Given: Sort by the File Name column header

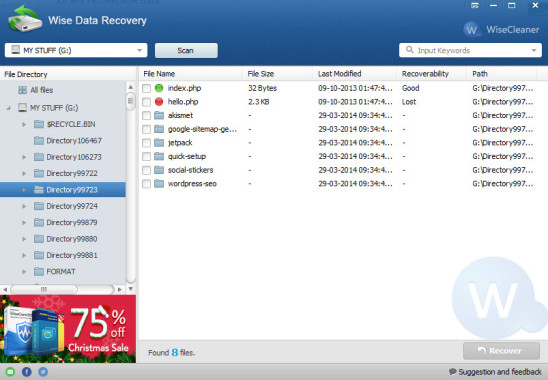Looking at the screenshot, I should tap(190, 74).
